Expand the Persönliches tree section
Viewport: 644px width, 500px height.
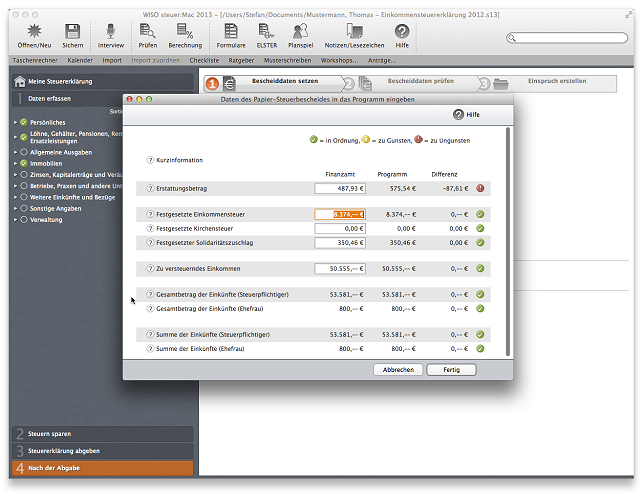tap(16, 122)
